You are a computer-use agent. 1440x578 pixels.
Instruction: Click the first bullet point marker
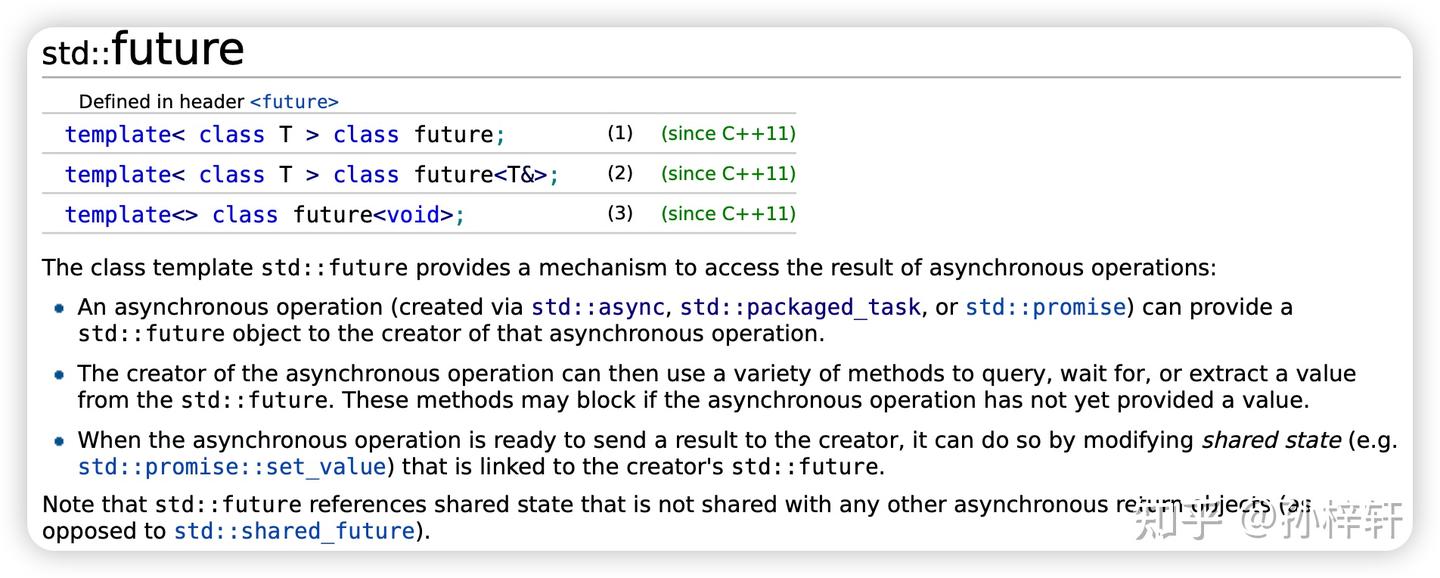point(60,309)
